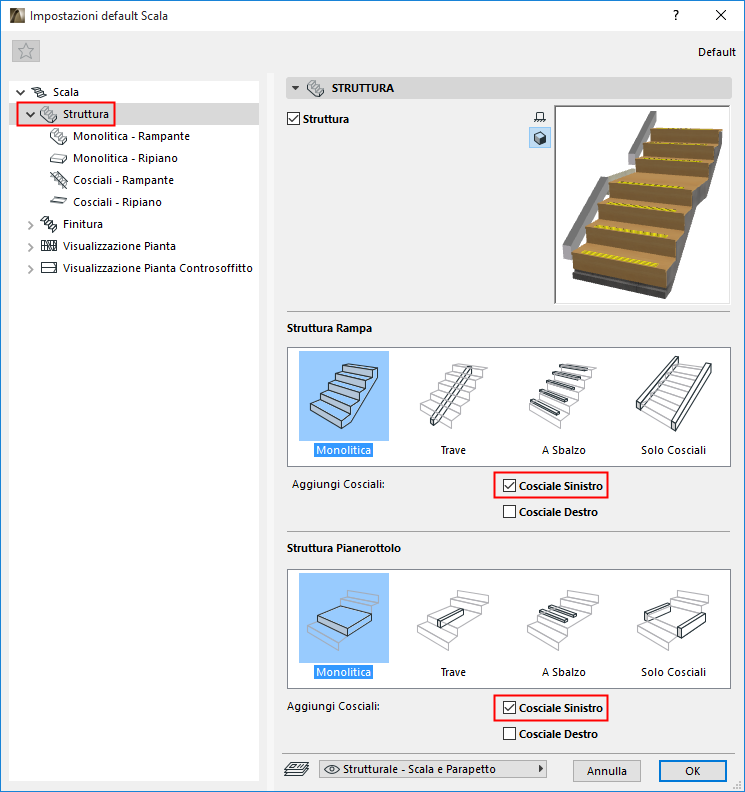This screenshot has height=792, width=745.
Task: Select Visualizzazione Pianta Controsoffitto item
Action: [x=158, y=268]
